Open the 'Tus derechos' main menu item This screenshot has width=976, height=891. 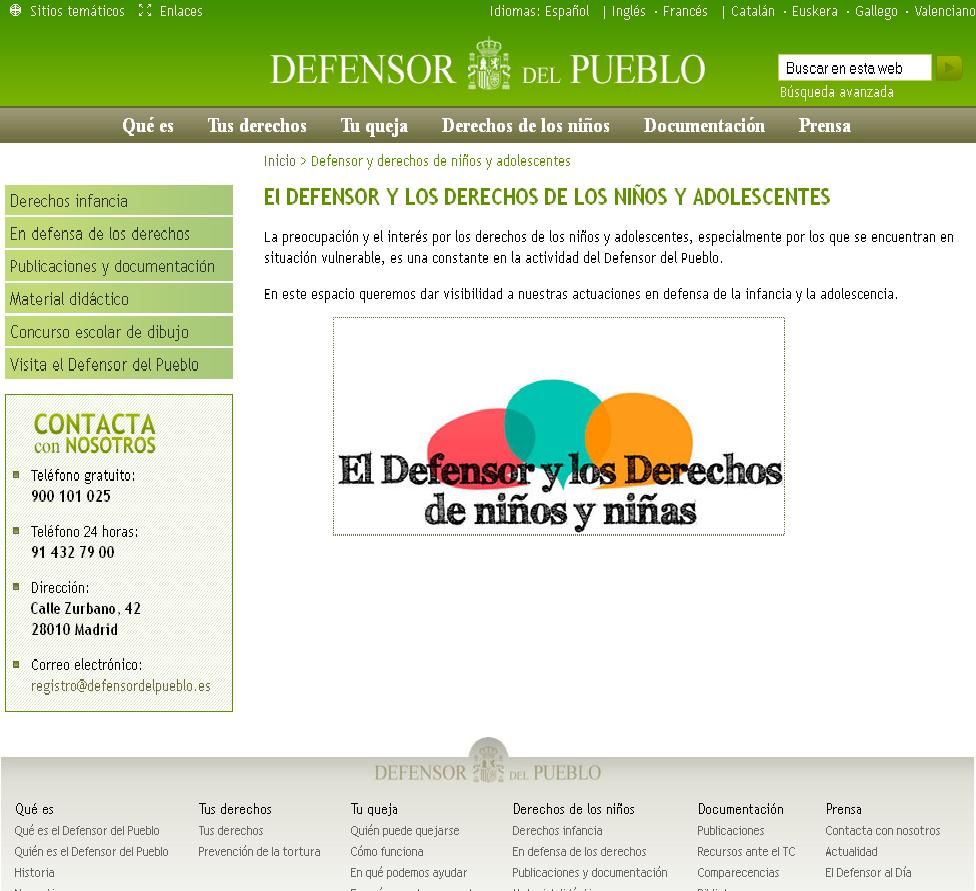tap(257, 126)
